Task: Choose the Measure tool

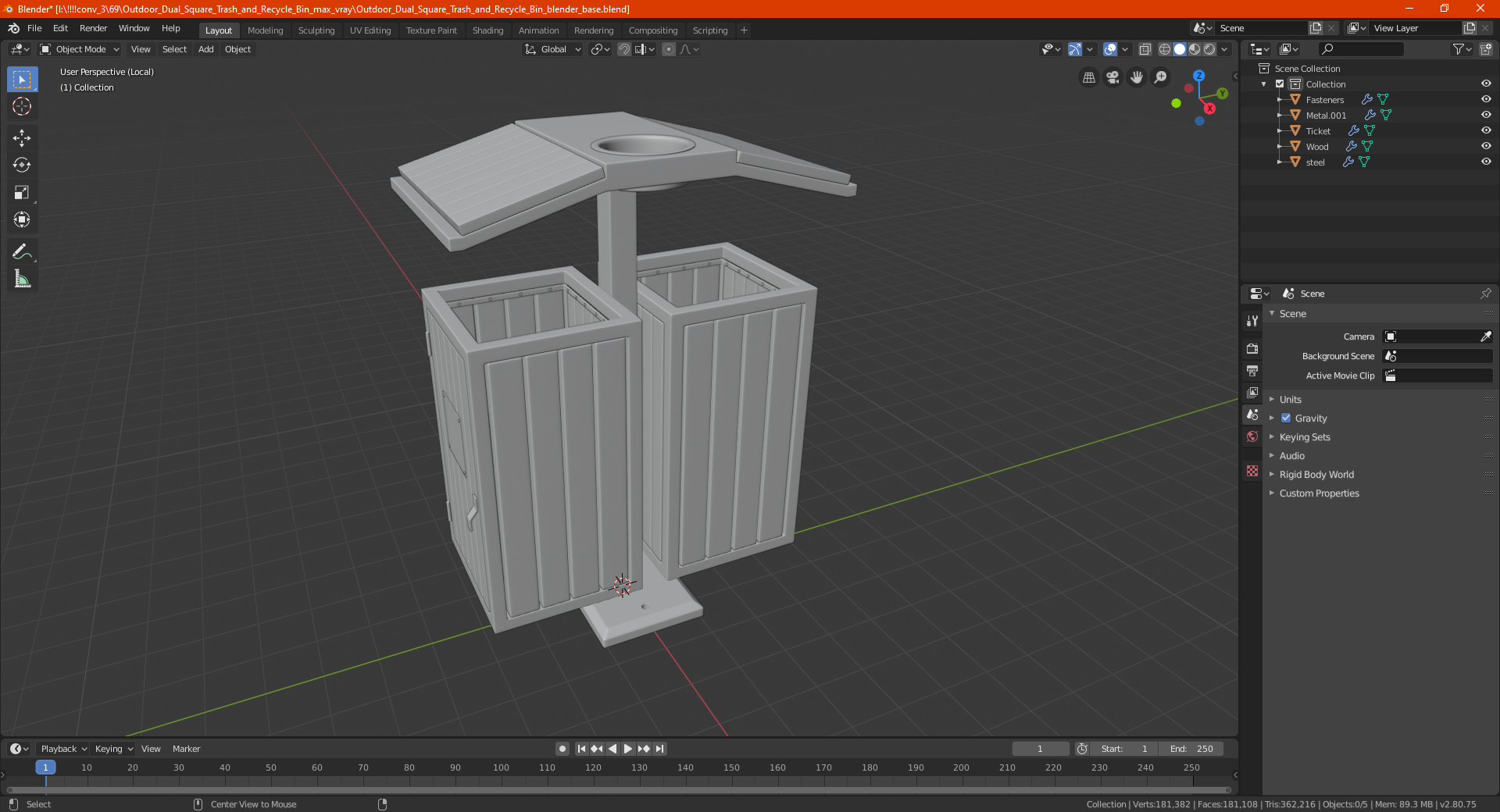Action: click(x=22, y=279)
